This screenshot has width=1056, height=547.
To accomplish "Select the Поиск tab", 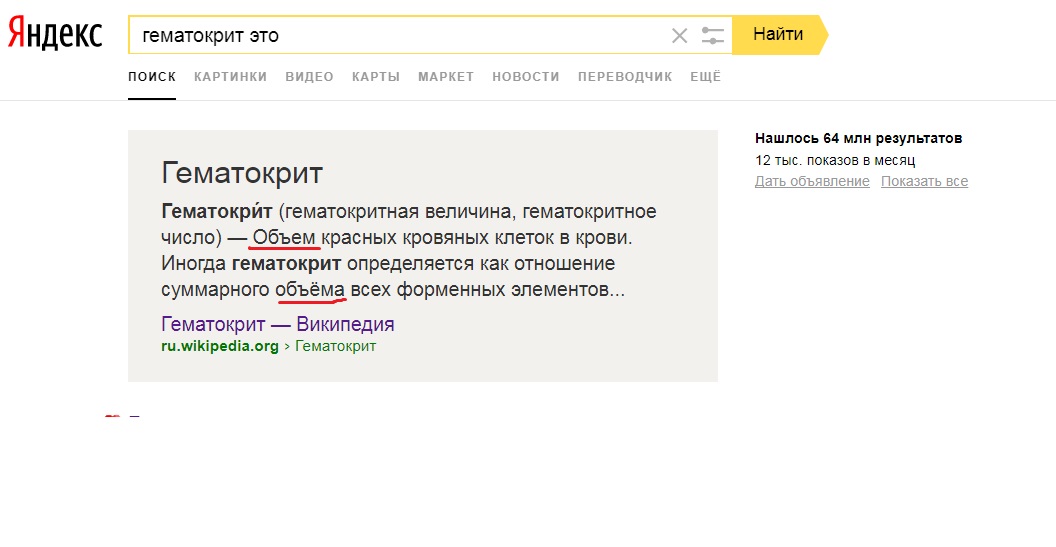I will [152, 77].
